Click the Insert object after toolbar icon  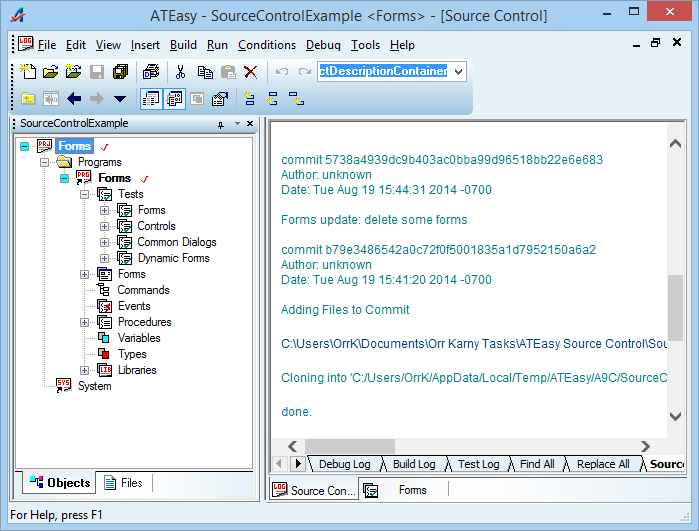272,99
